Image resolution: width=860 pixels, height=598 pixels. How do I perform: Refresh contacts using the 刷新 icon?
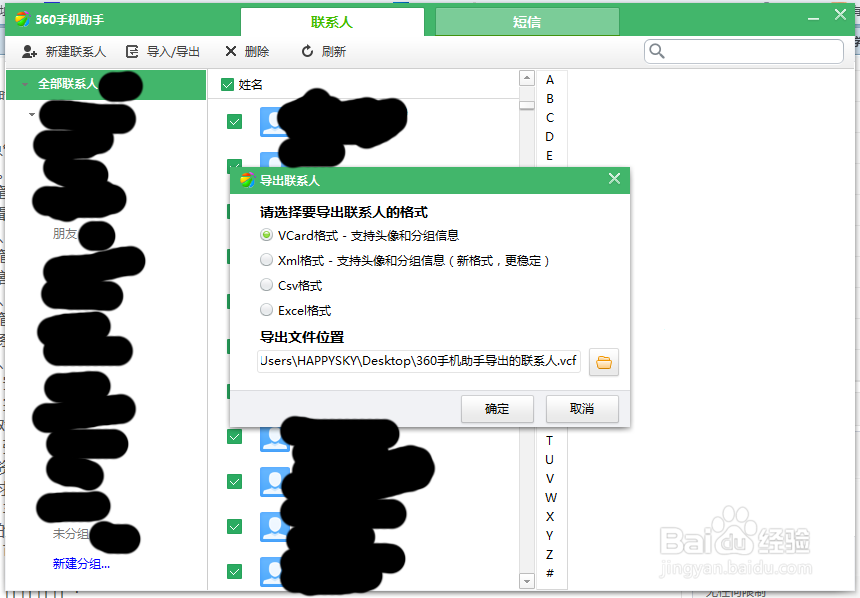coord(307,48)
